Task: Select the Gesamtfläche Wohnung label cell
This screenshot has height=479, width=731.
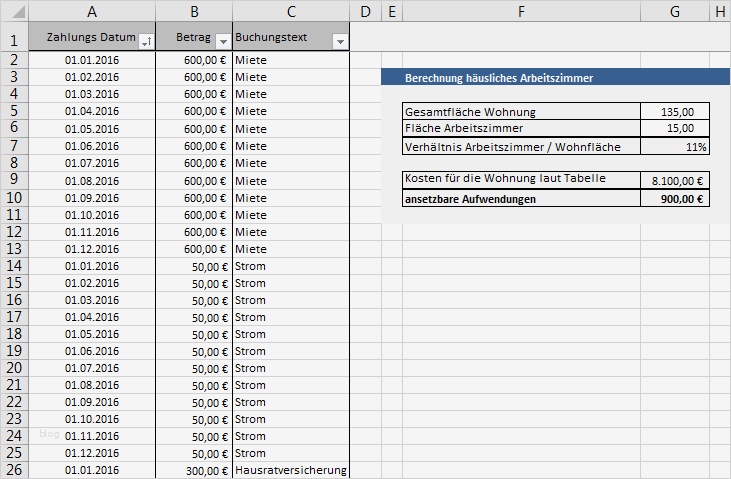Action: click(x=521, y=111)
